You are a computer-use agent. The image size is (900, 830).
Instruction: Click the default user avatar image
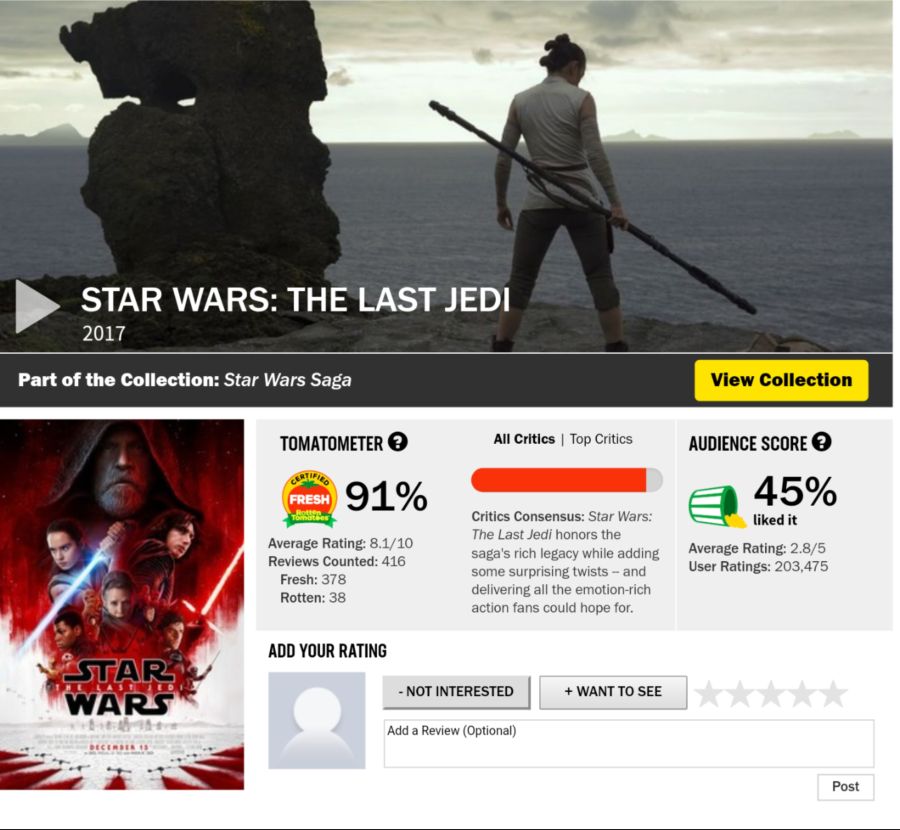[317, 720]
